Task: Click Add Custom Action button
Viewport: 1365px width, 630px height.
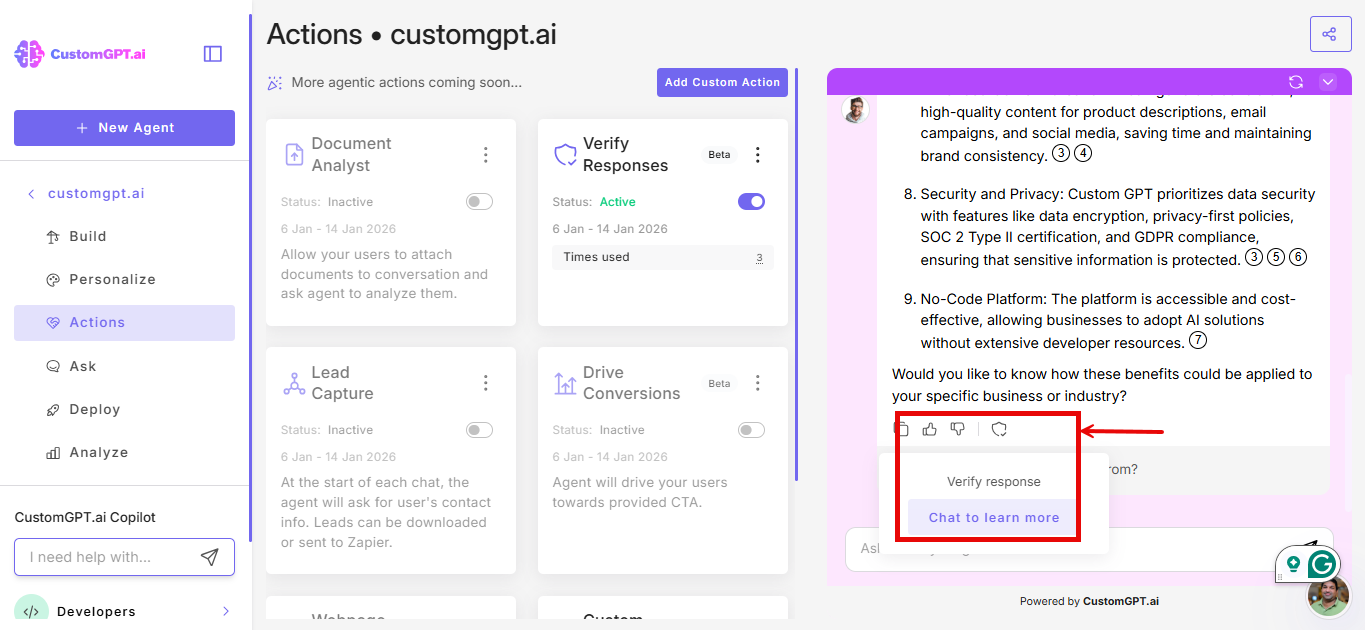Action: 722,82
